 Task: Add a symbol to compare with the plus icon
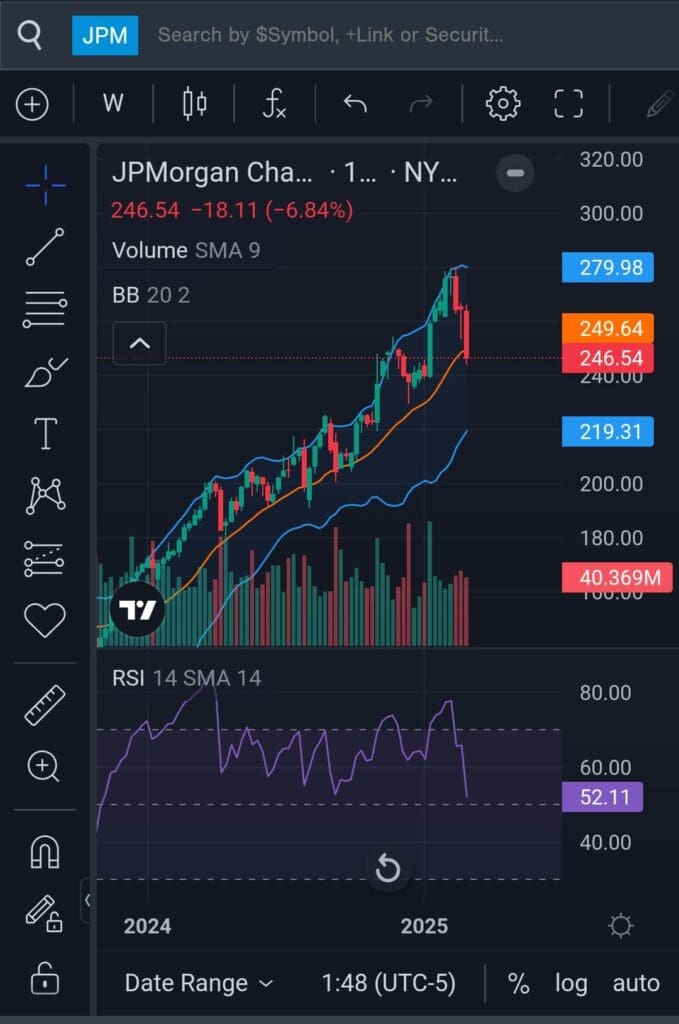point(32,104)
